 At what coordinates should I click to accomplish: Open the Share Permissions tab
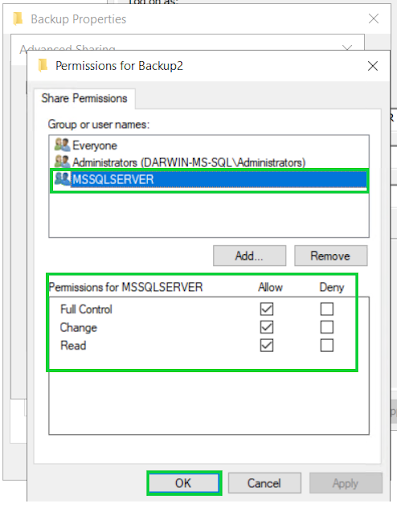click(x=84, y=98)
